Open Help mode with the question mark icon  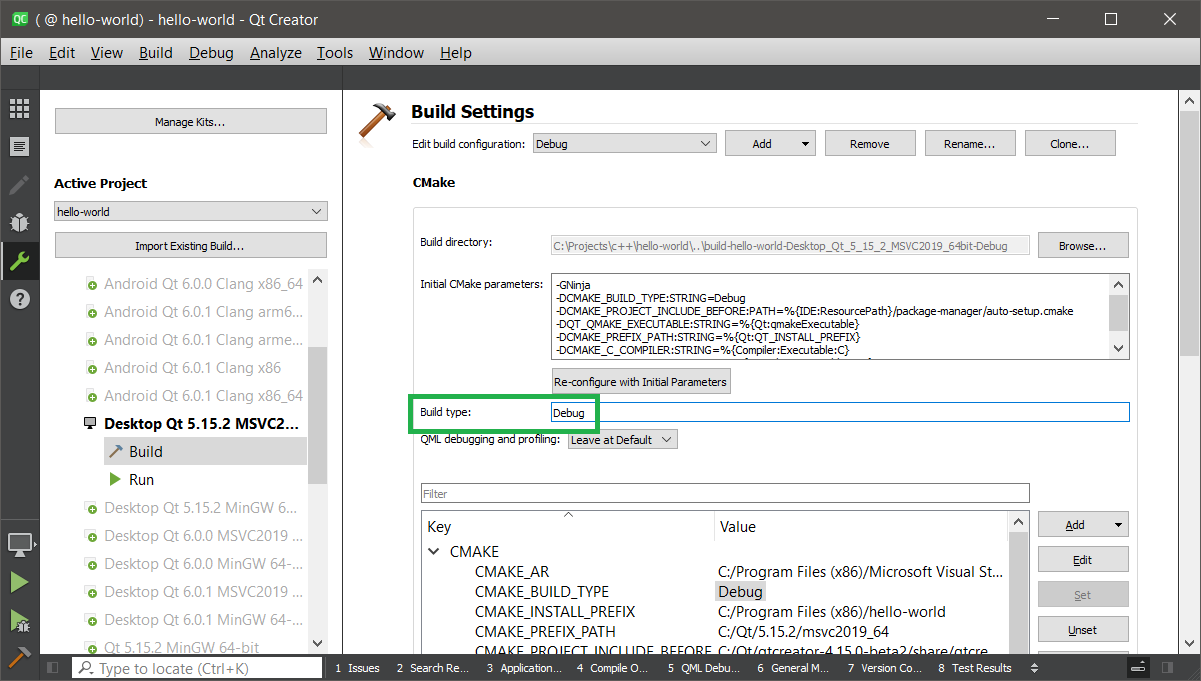19,299
